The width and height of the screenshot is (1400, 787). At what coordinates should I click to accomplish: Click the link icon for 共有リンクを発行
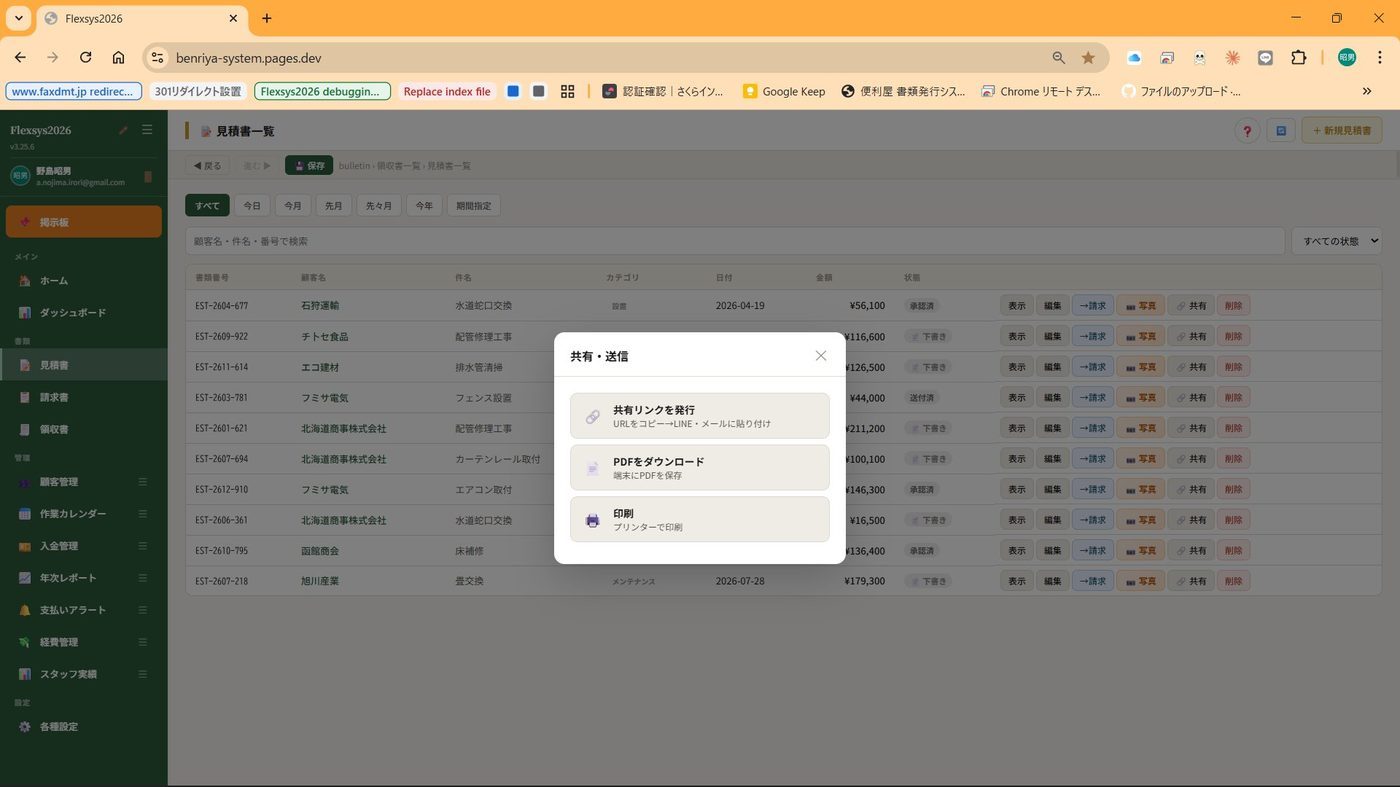click(x=592, y=416)
